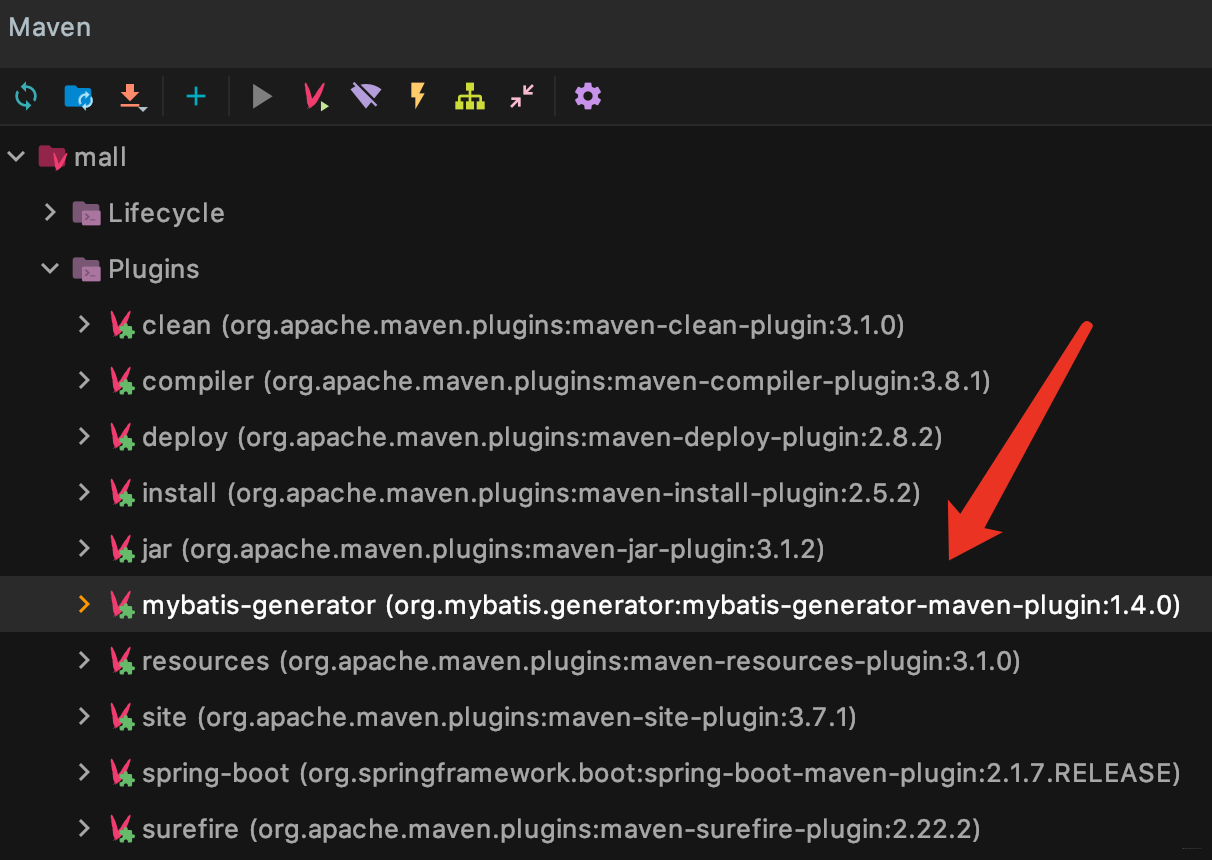
Task: Select the 'Lifecycle' label
Action: click(166, 213)
